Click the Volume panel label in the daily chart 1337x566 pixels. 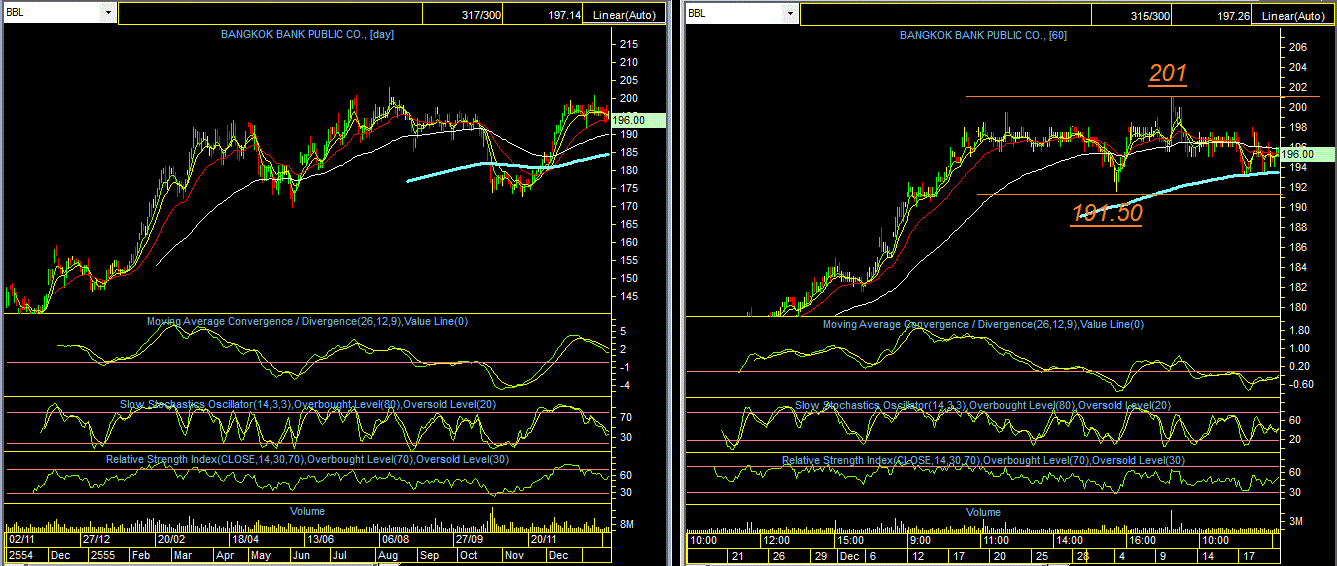coord(306,510)
